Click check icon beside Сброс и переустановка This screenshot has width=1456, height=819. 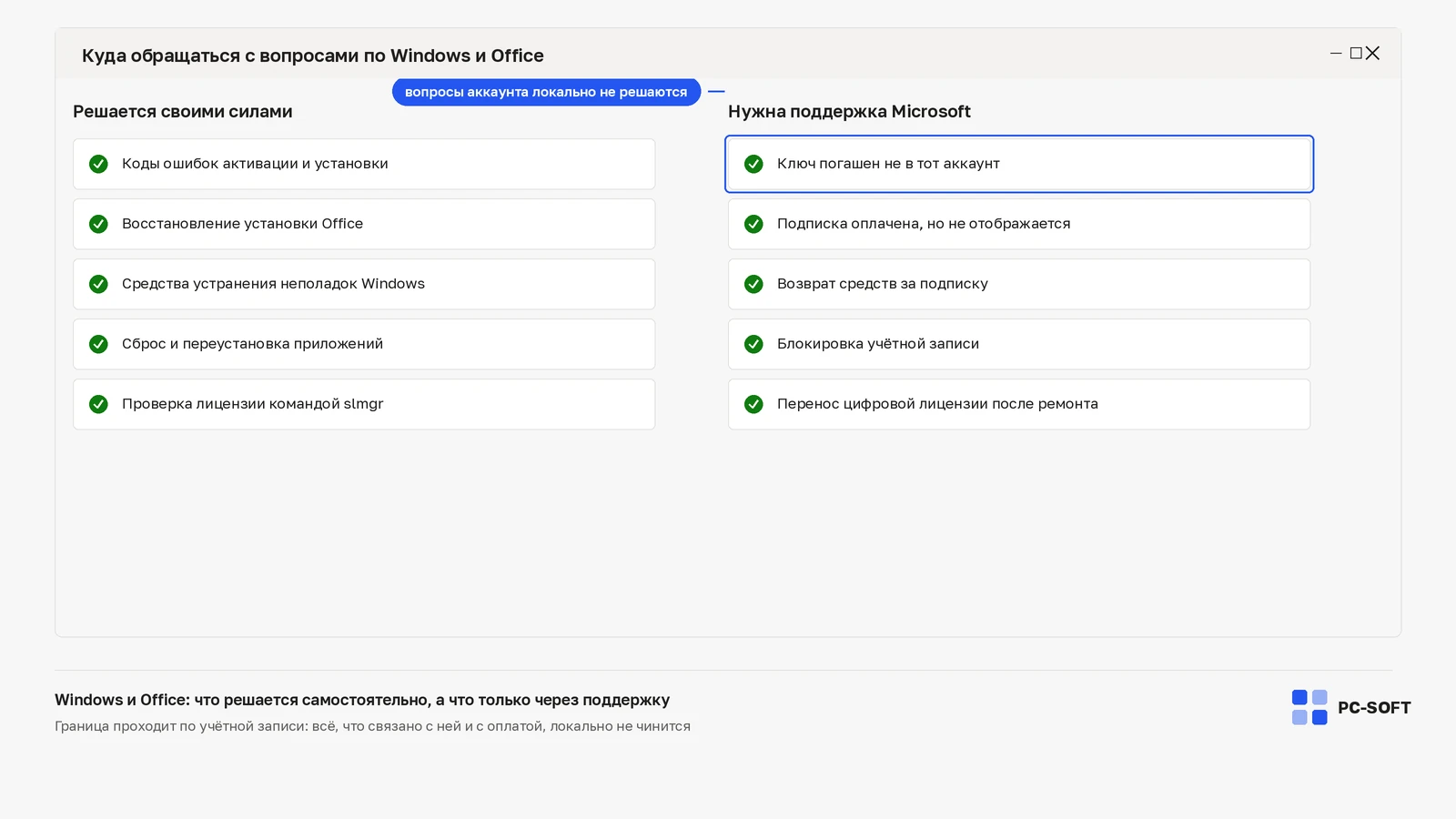[x=98, y=344]
